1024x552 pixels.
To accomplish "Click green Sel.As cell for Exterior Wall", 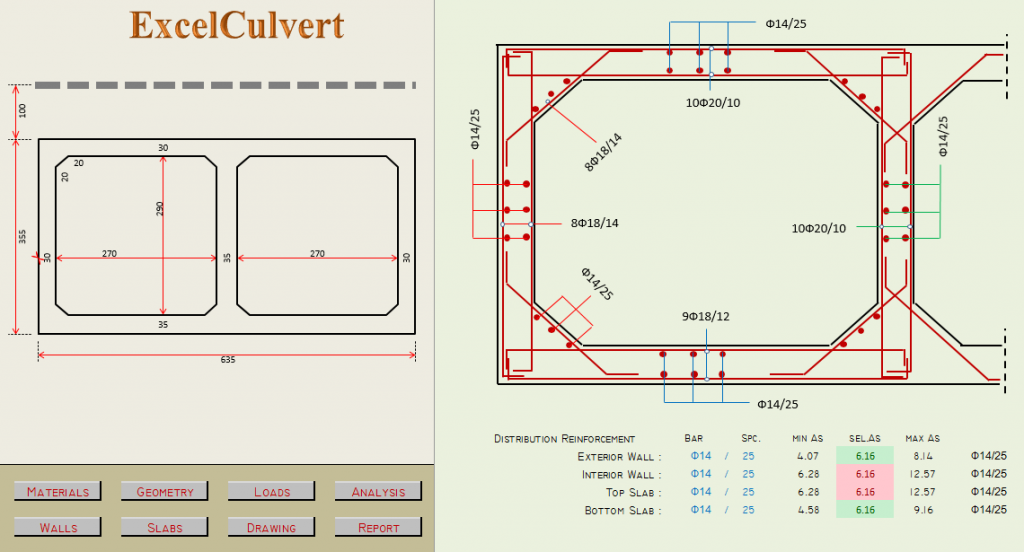I will 865,456.
